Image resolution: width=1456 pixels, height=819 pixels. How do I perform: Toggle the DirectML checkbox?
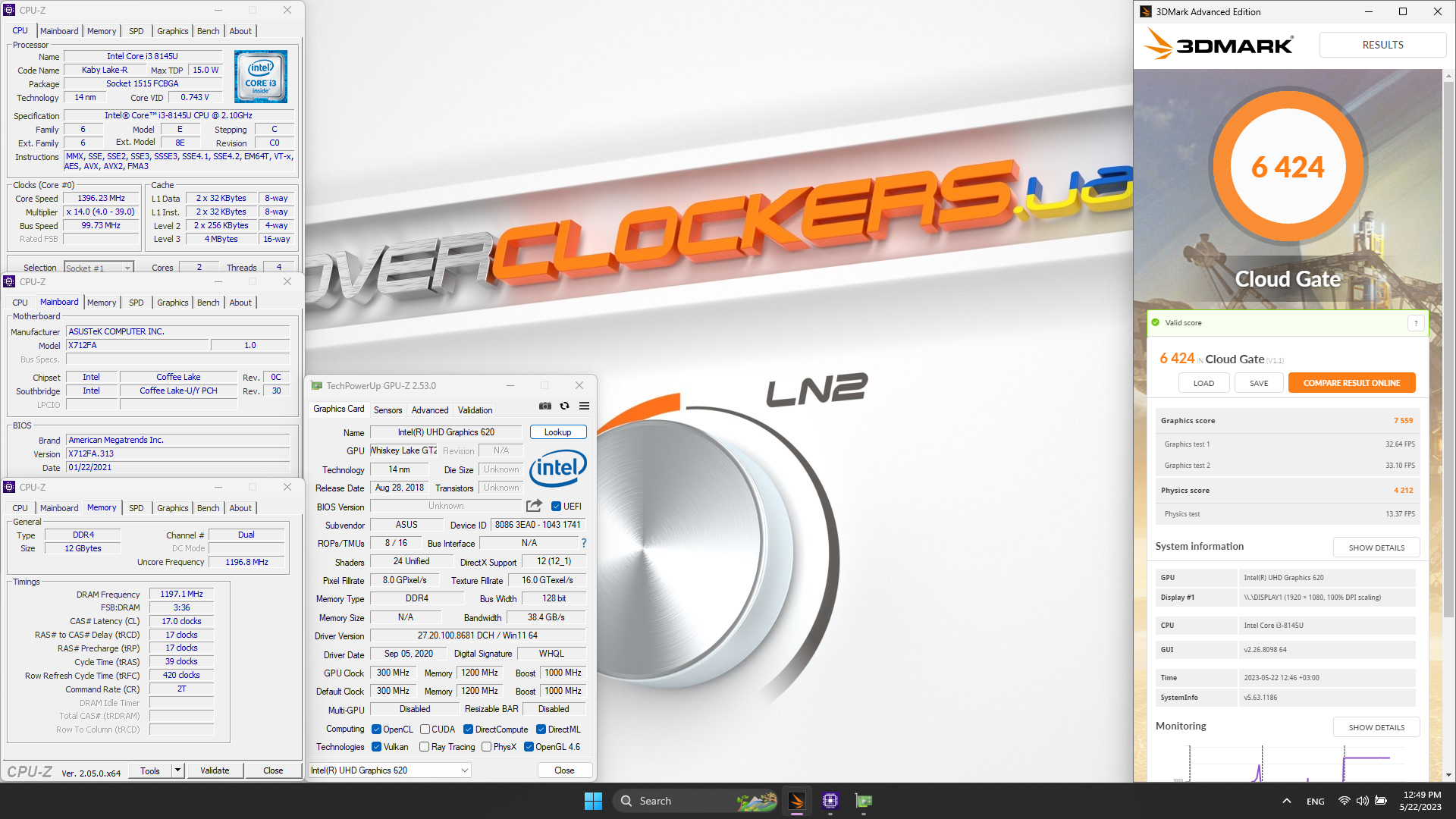pos(541,730)
